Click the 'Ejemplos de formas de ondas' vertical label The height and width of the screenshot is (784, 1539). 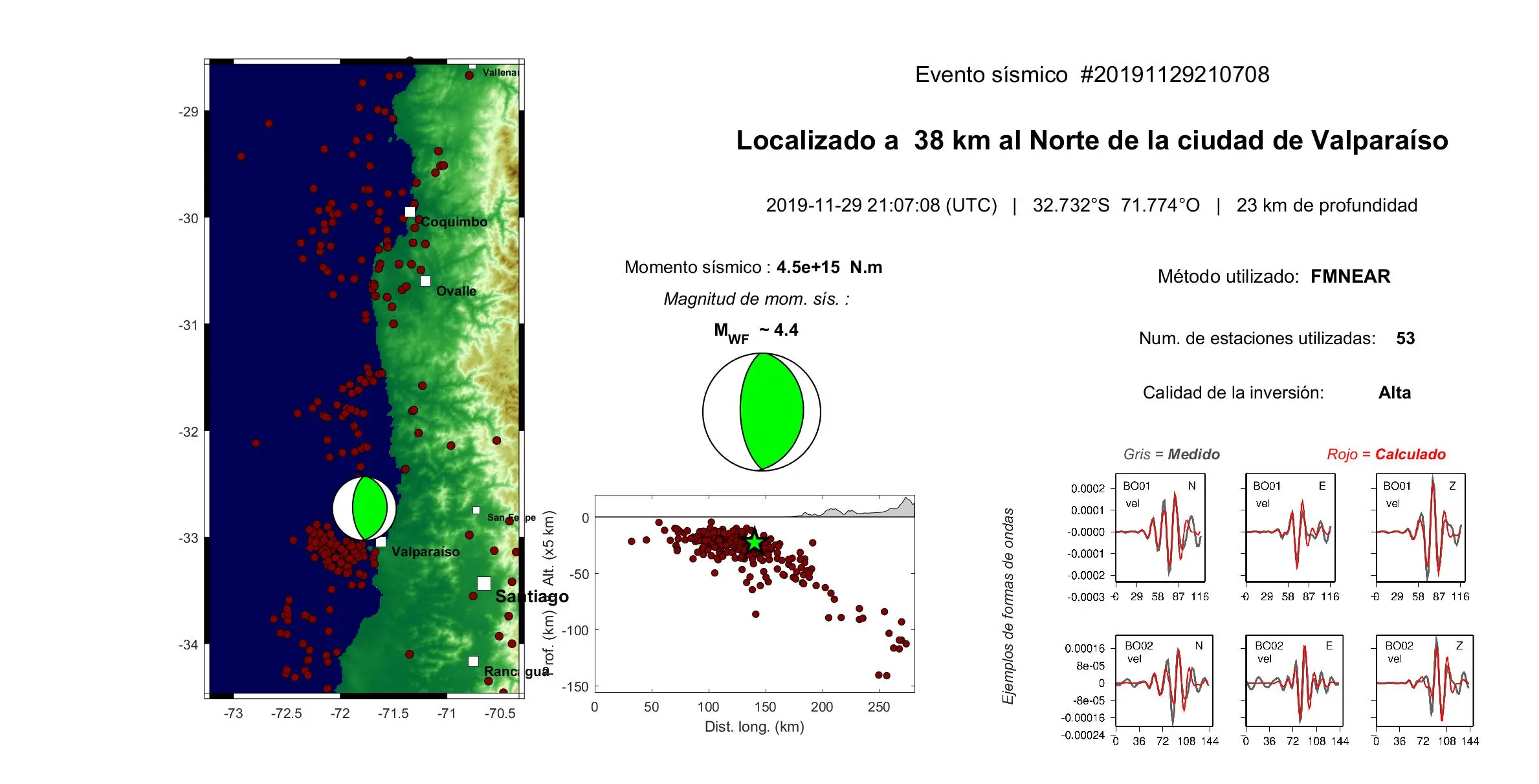pos(1008,606)
